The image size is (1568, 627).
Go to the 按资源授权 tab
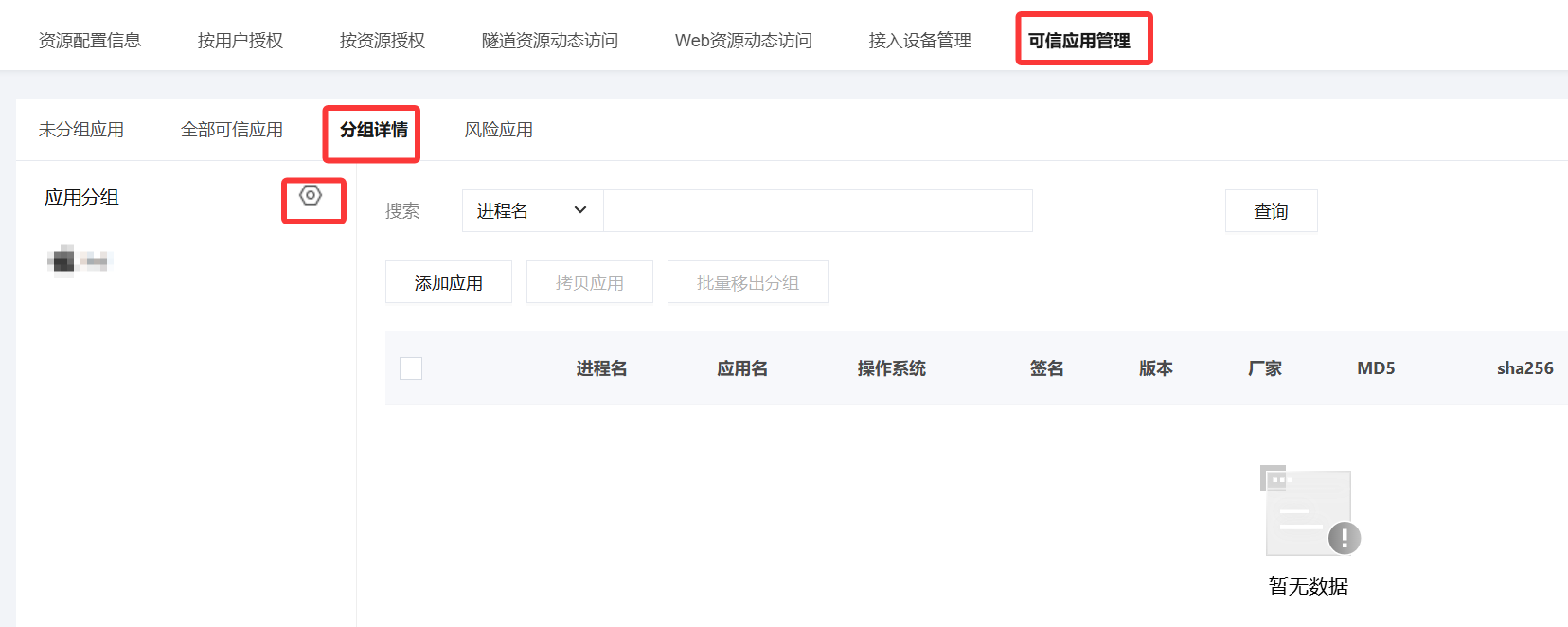point(383,41)
